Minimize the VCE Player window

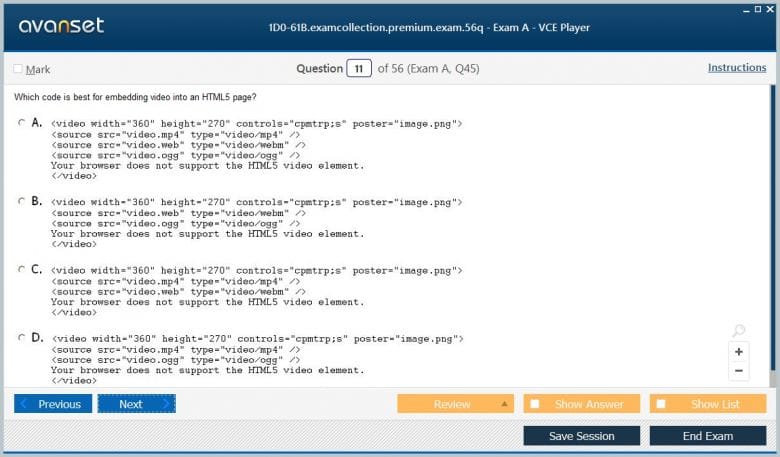coord(745,8)
